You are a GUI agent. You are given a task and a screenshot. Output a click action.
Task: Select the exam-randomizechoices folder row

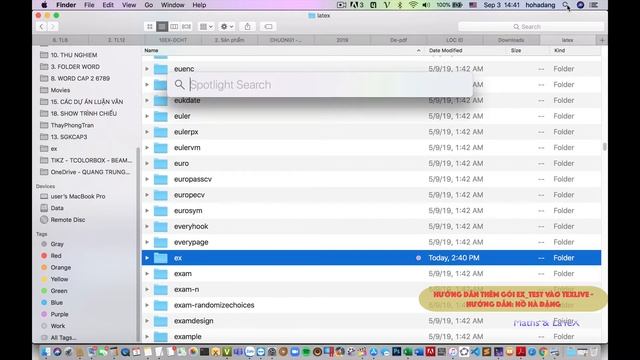(371, 305)
